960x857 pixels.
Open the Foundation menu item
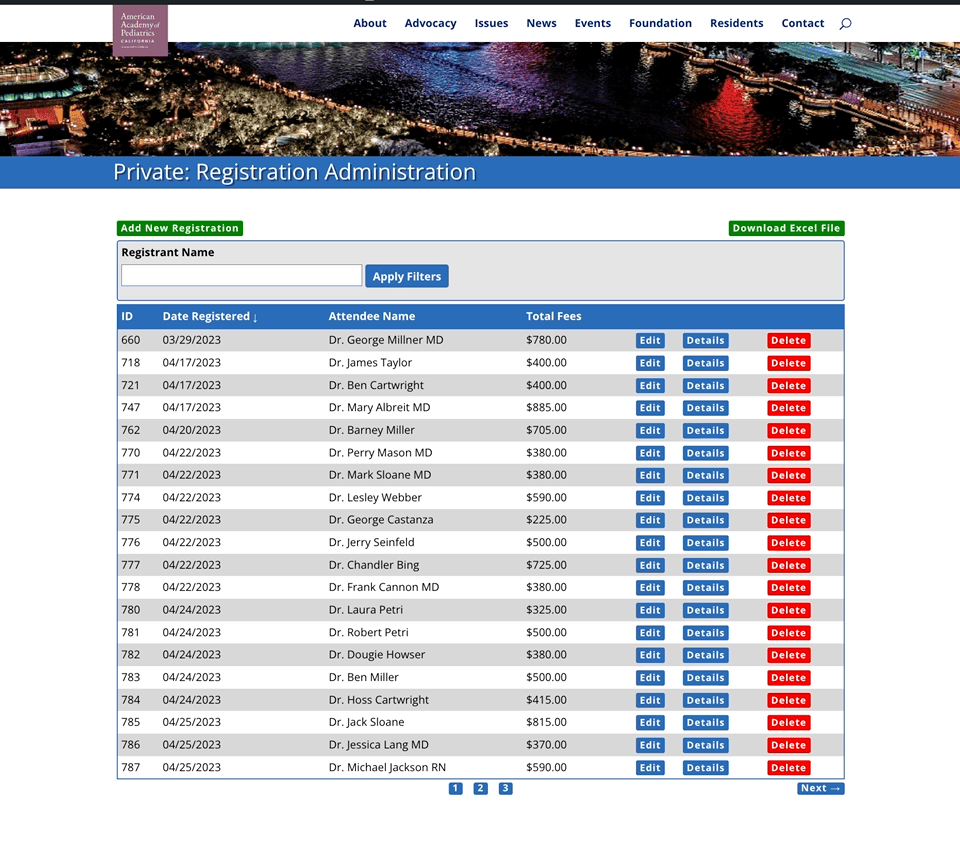[660, 23]
